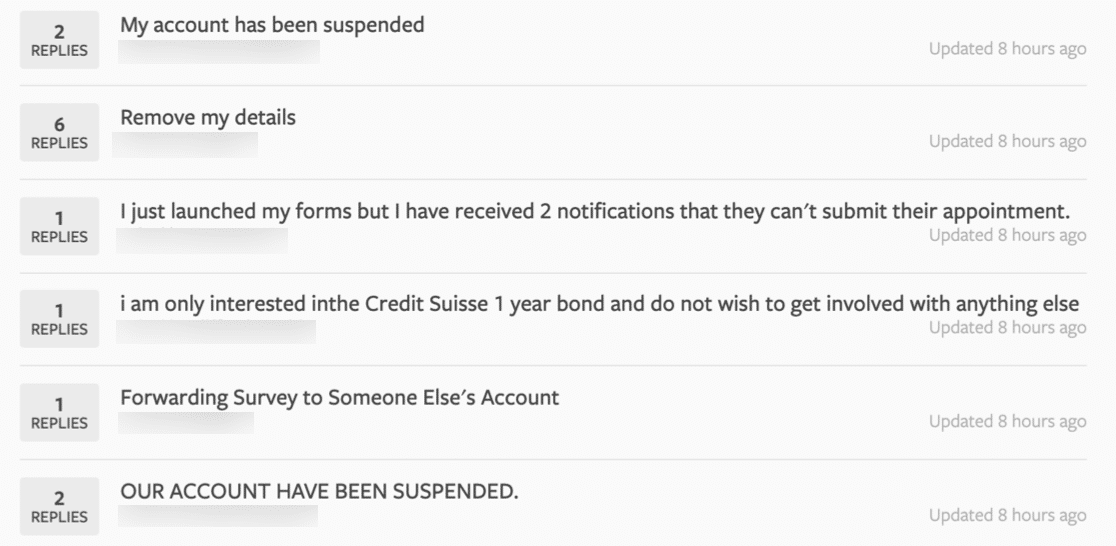Open the "OUR ACCOUNT HAVE BEEN SUSPENDED." thread
The height and width of the screenshot is (546, 1116).
(319, 491)
